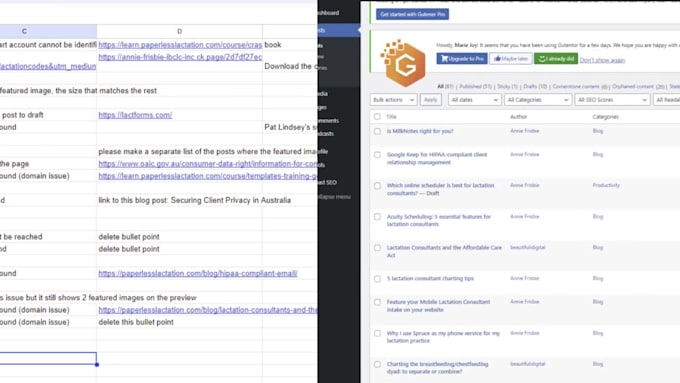Open the All SEO Scores dropdown
The image size is (680, 383).
pyautogui.click(x=612, y=100)
